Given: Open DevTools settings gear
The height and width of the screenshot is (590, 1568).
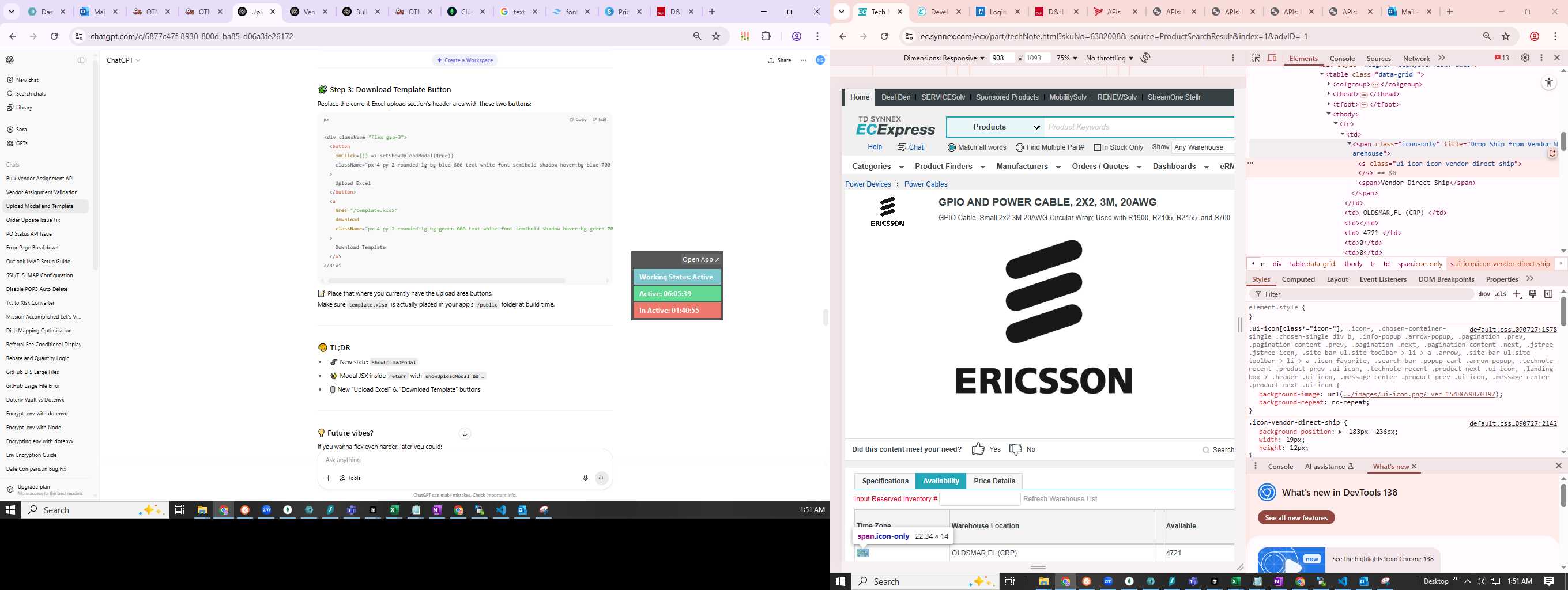Looking at the screenshot, I should click(1525, 58).
